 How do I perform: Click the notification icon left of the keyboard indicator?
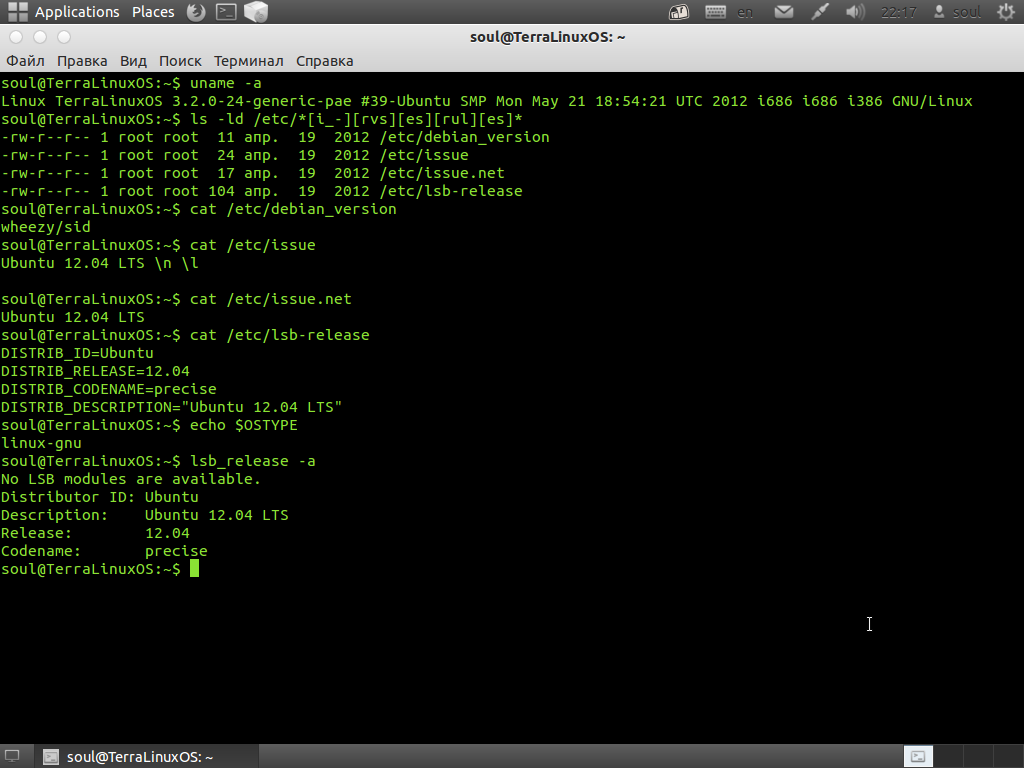(x=679, y=12)
